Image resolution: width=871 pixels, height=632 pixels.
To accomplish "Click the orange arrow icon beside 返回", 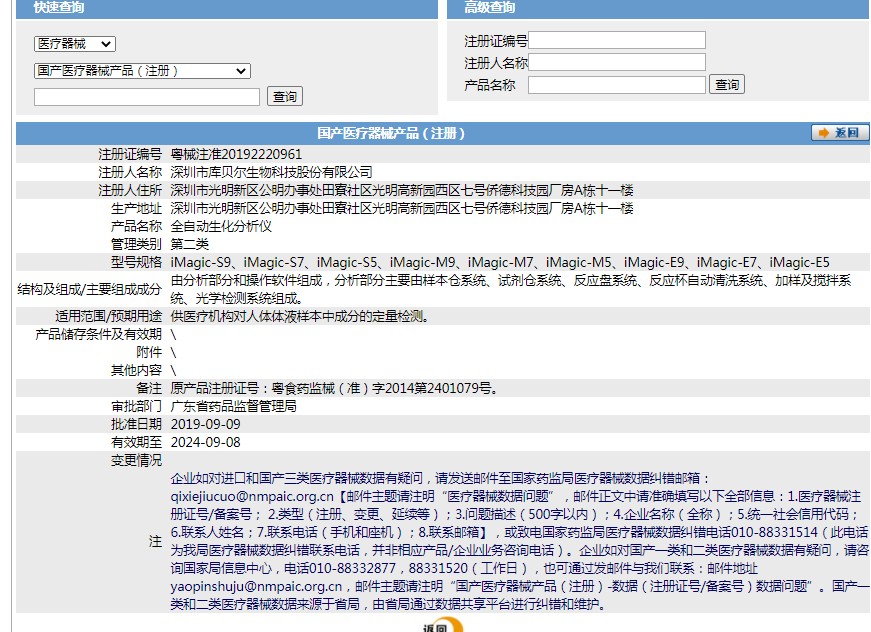I will (824, 133).
